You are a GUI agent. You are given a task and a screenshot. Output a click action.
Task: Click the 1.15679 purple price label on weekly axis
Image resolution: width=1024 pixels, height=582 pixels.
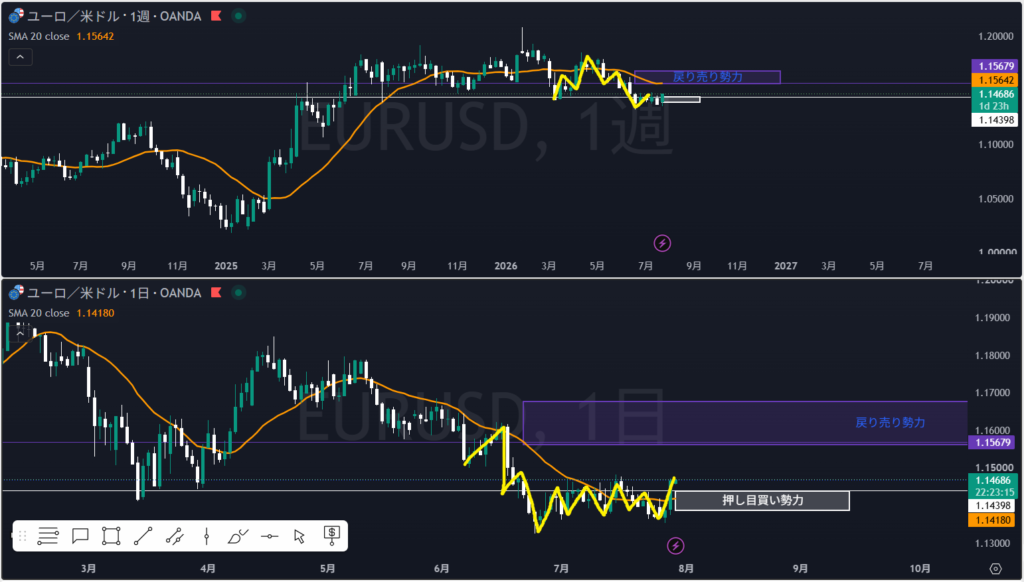coord(994,66)
